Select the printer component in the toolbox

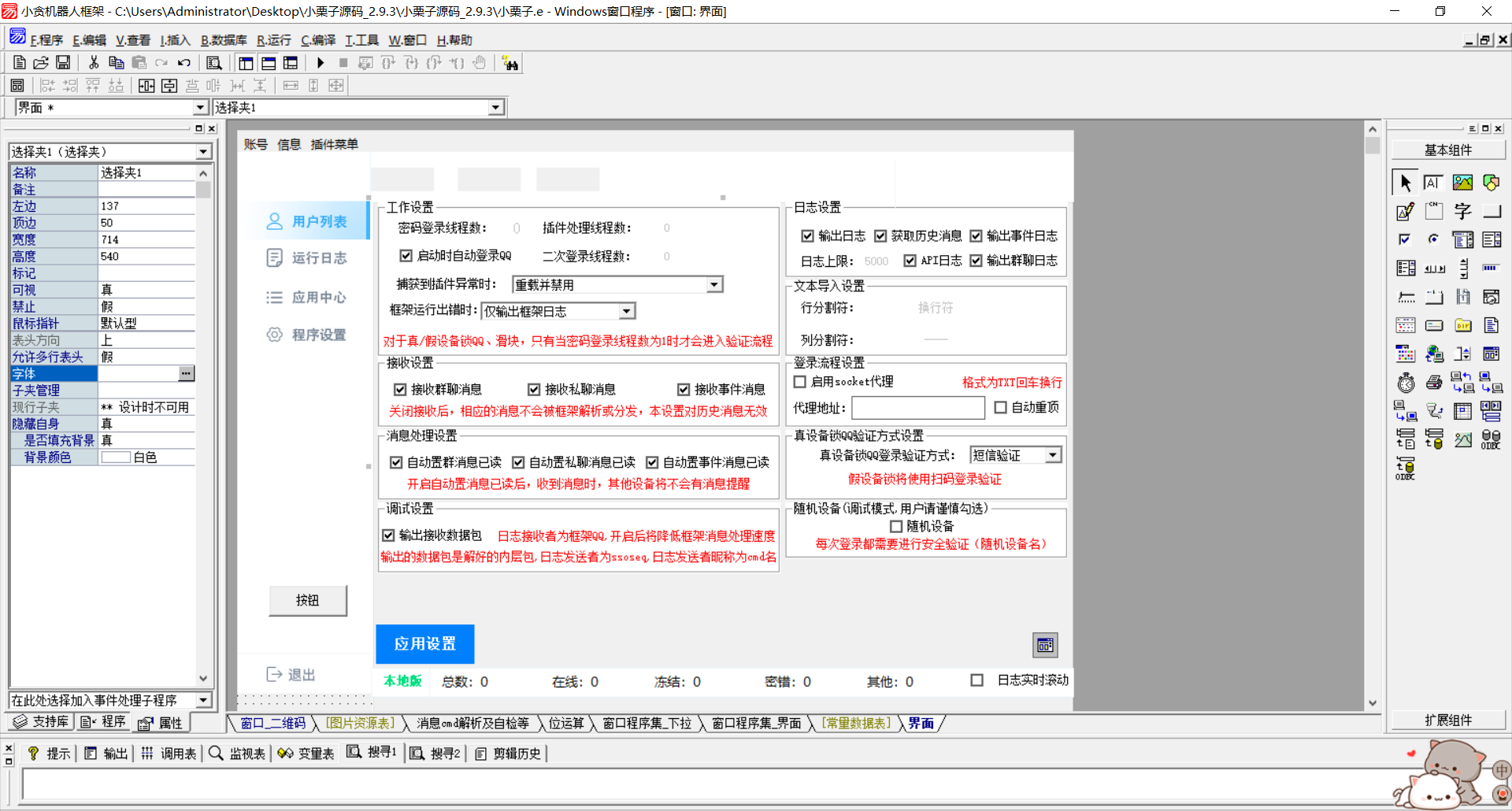pos(1434,383)
